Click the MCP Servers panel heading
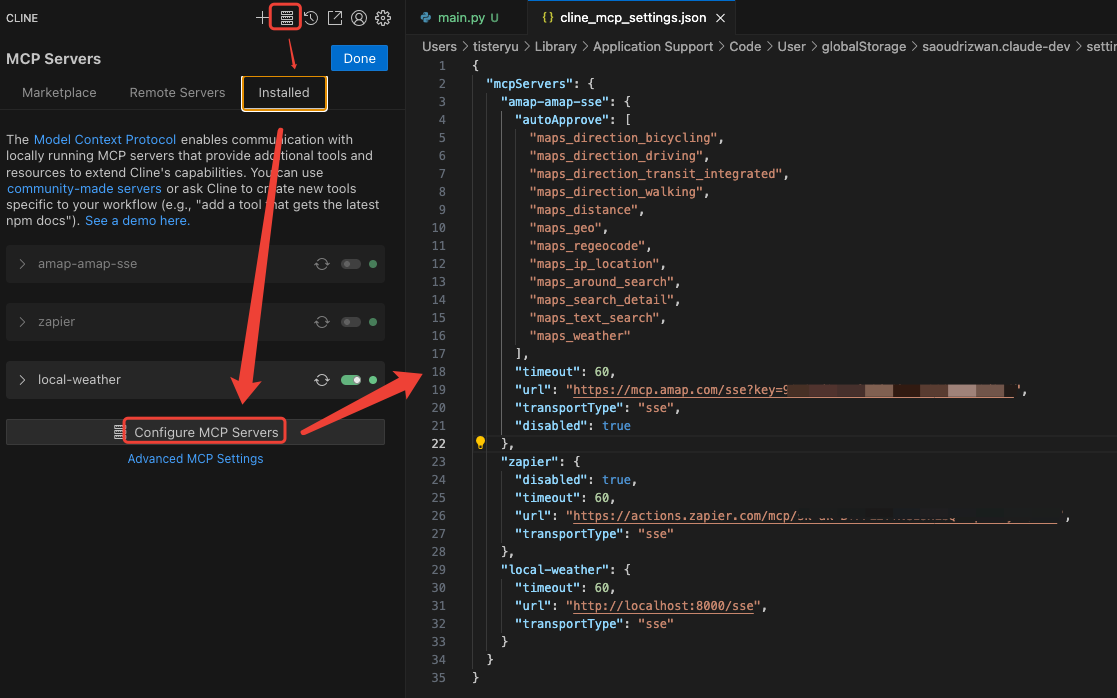This screenshot has width=1117, height=698. pos(53,58)
